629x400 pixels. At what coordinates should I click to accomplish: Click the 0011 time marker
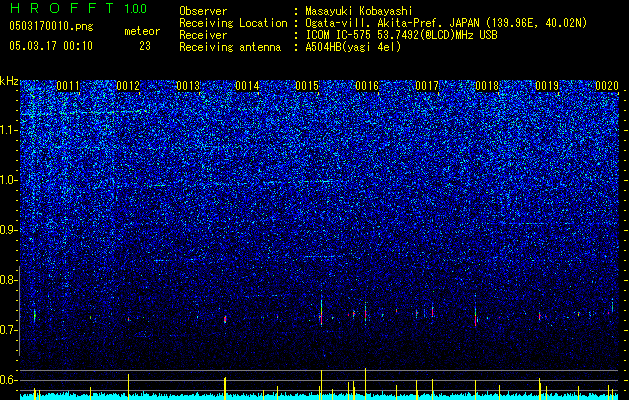(68, 86)
